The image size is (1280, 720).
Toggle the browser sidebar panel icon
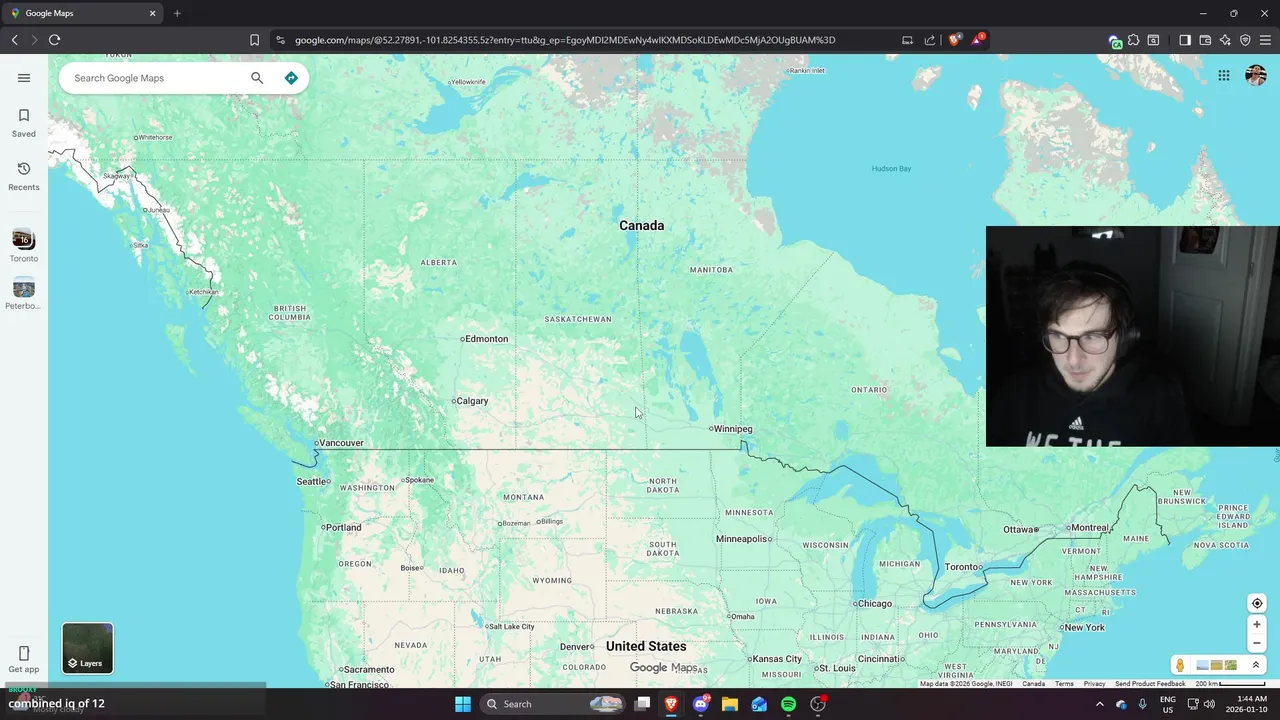pyautogui.click(x=1185, y=40)
